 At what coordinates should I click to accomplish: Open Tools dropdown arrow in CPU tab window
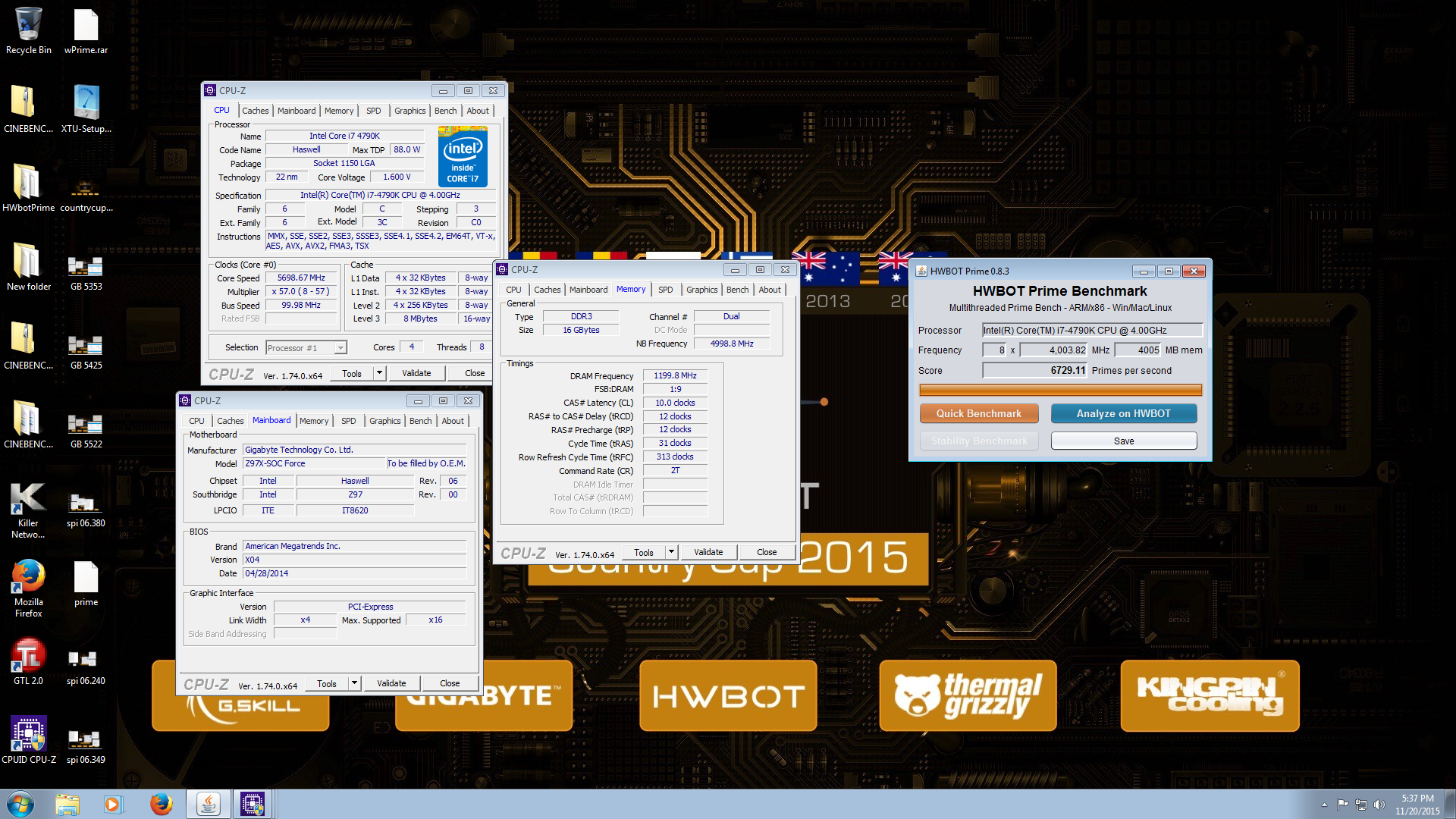pyautogui.click(x=379, y=373)
